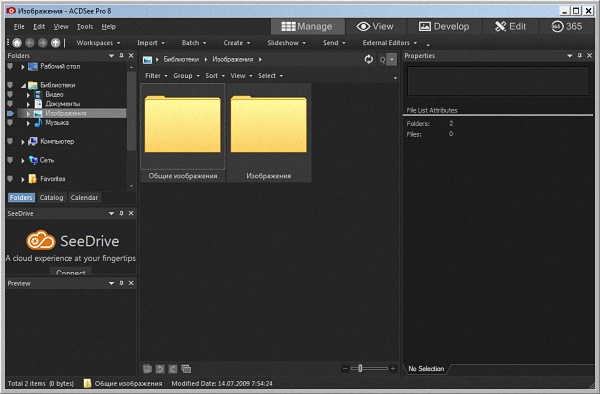The image size is (600, 394).
Task: Toggle Easy-Select marker for Музыка
Action: pyautogui.click(x=10, y=122)
